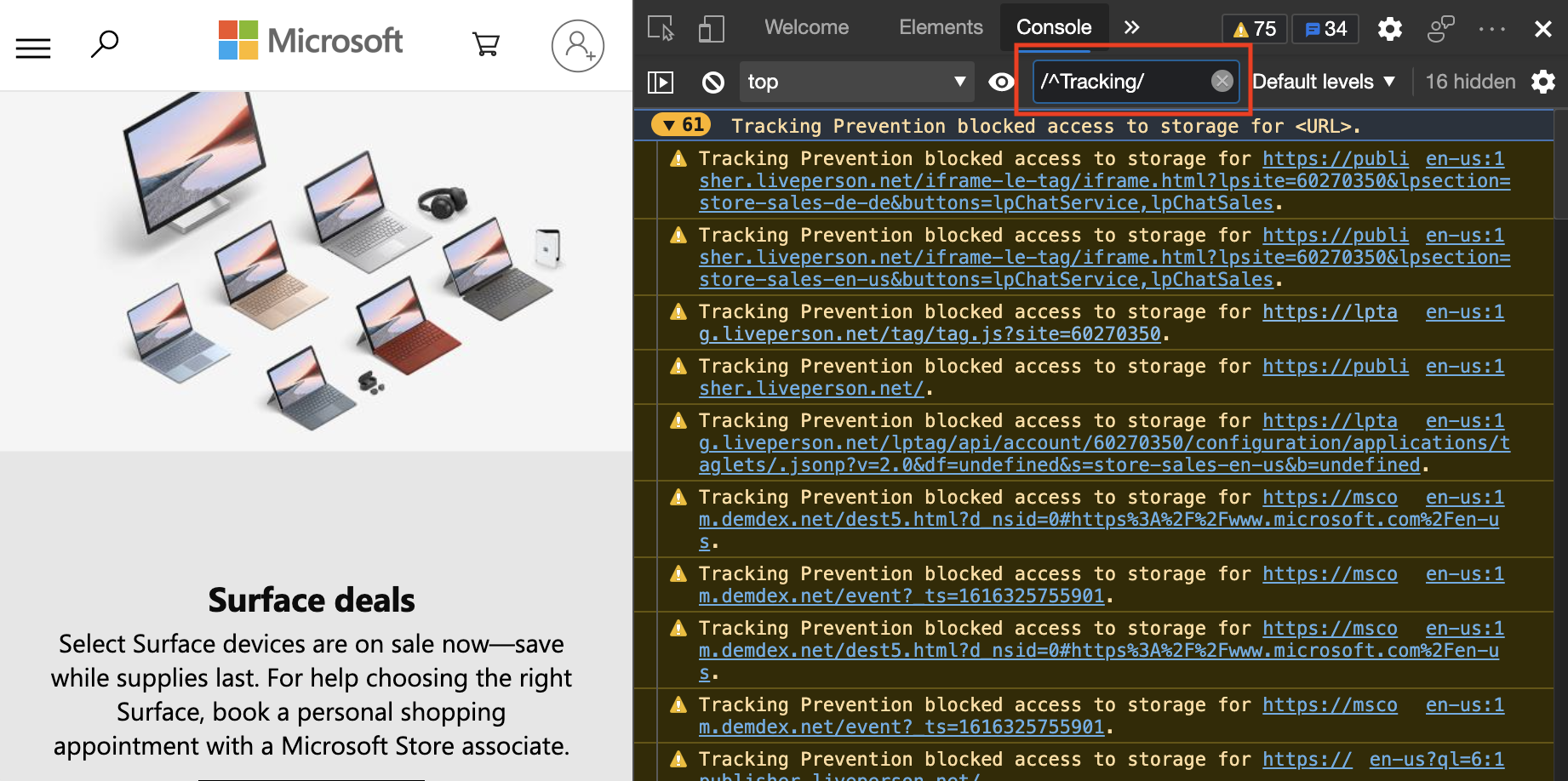The height and width of the screenshot is (781, 1568).
Task: Open the shopping cart on Microsoft site
Action: (486, 44)
